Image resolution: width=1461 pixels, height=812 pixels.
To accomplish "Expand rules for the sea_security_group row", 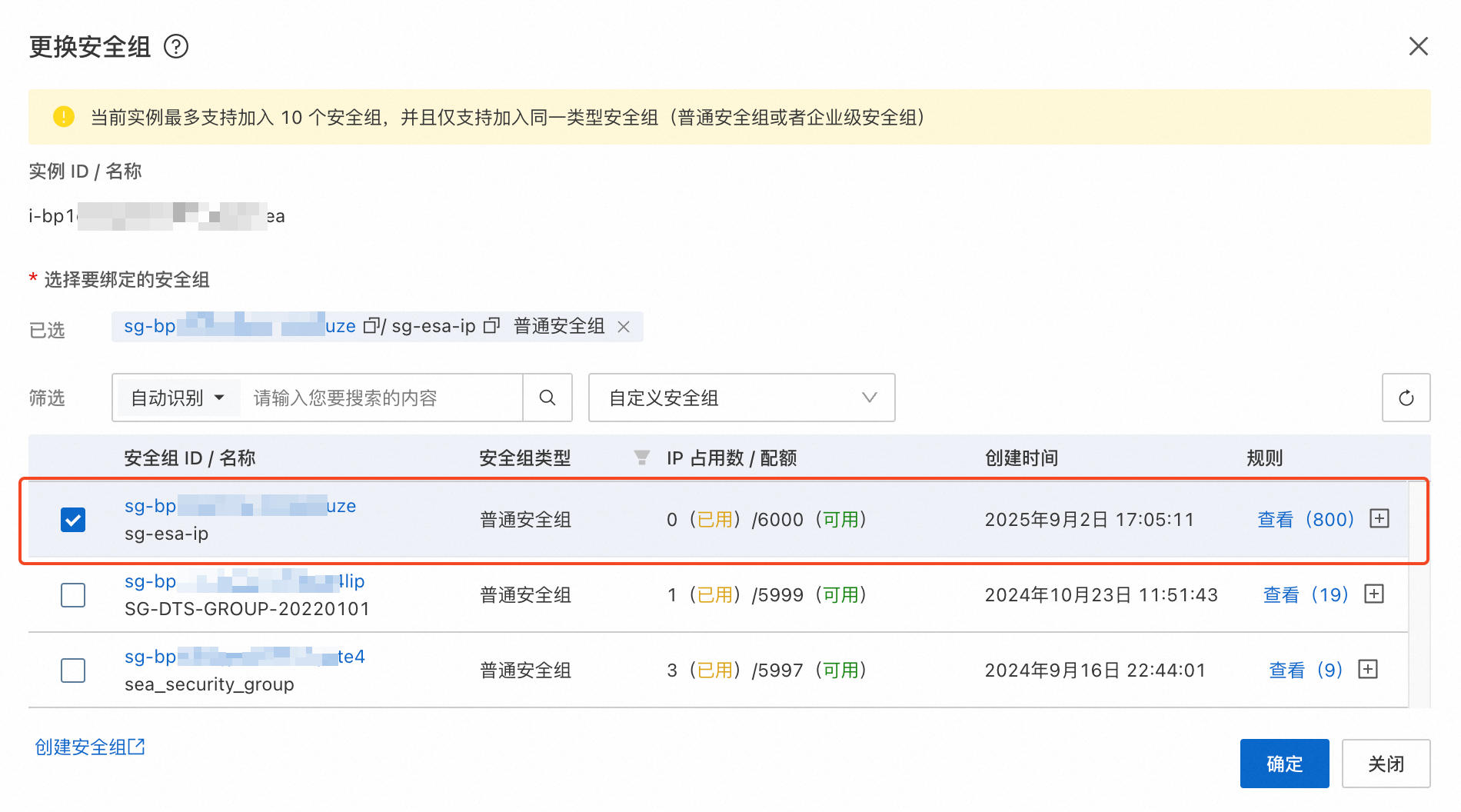I will pyautogui.click(x=1368, y=669).
